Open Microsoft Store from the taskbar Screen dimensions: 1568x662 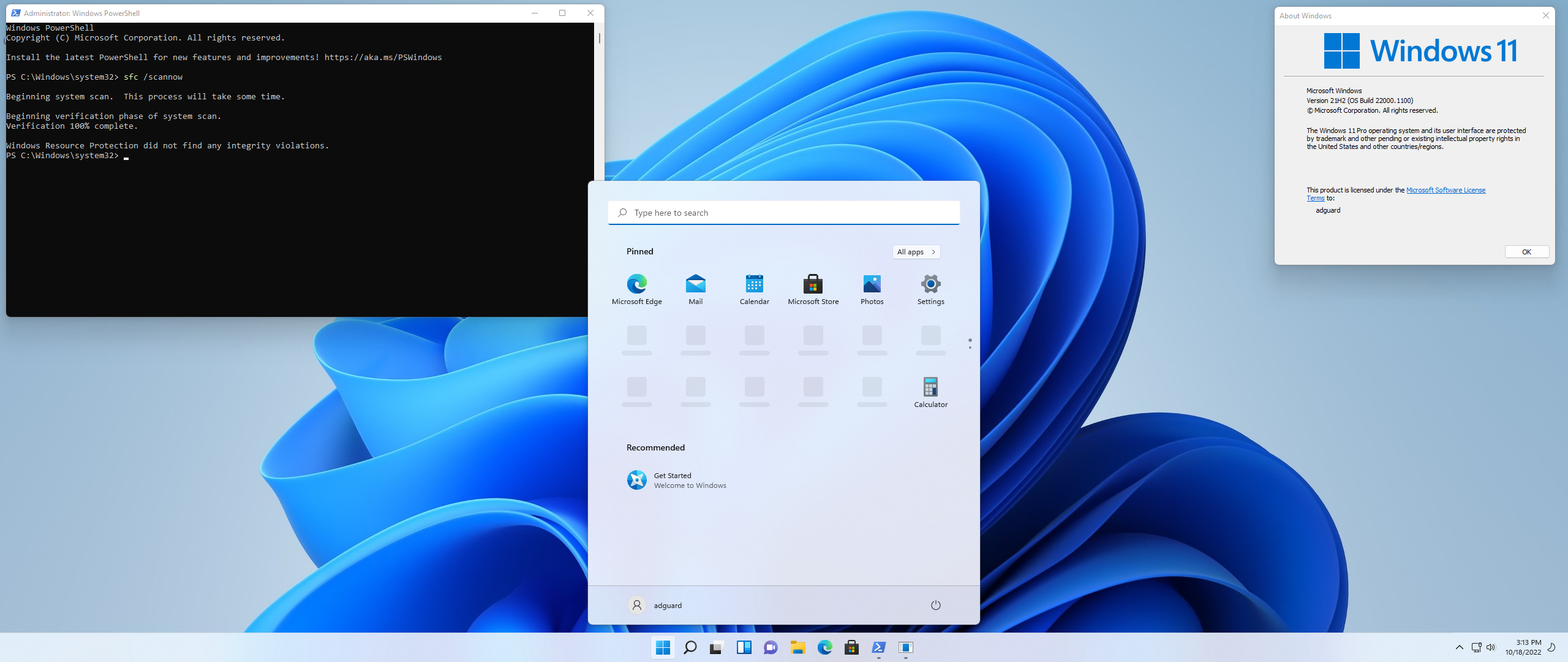click(851, 647)
